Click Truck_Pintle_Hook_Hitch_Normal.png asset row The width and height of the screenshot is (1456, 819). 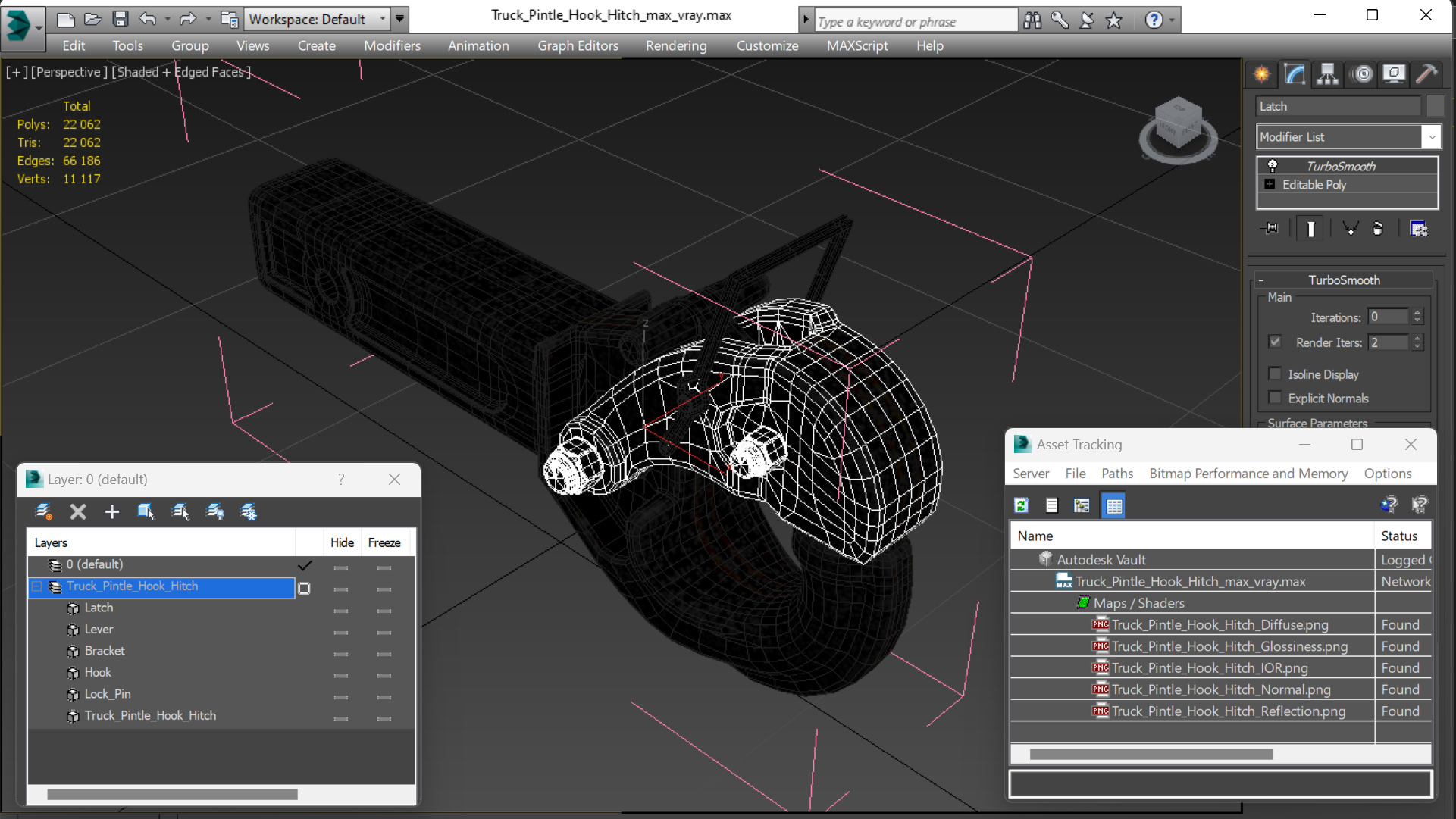(1220, 689)
